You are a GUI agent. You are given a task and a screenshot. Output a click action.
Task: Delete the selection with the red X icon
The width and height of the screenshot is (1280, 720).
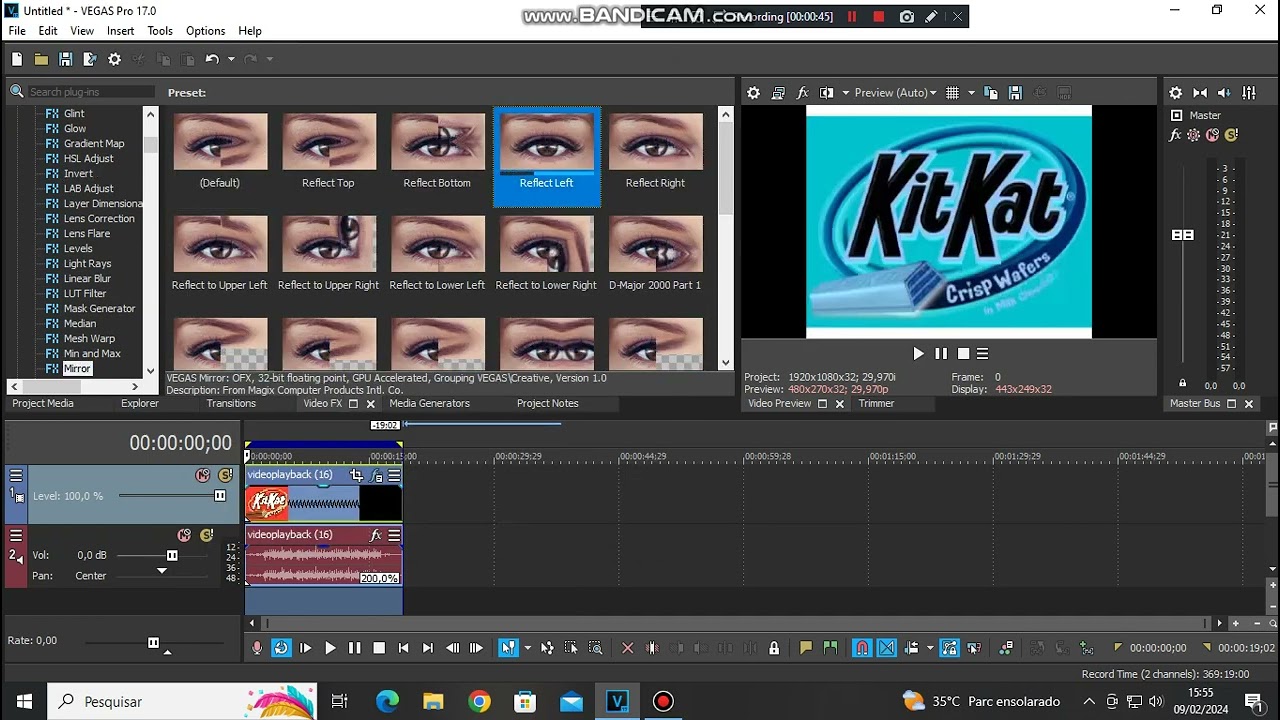(x=628, y=648)
